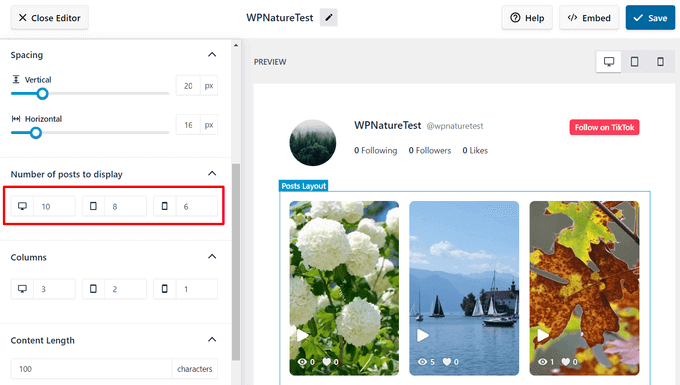Play the white flowers video
Image resolution: width=680 pixels, height=385 pixels.
[302, 335]
